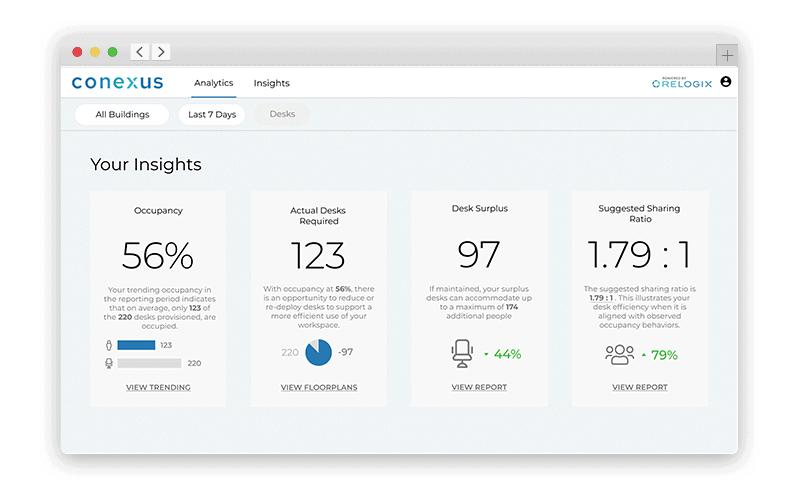Click the Actual Desks Required title
Image resolution: width=800 pixels, height=500 pixels.
(x=318, y=215)
